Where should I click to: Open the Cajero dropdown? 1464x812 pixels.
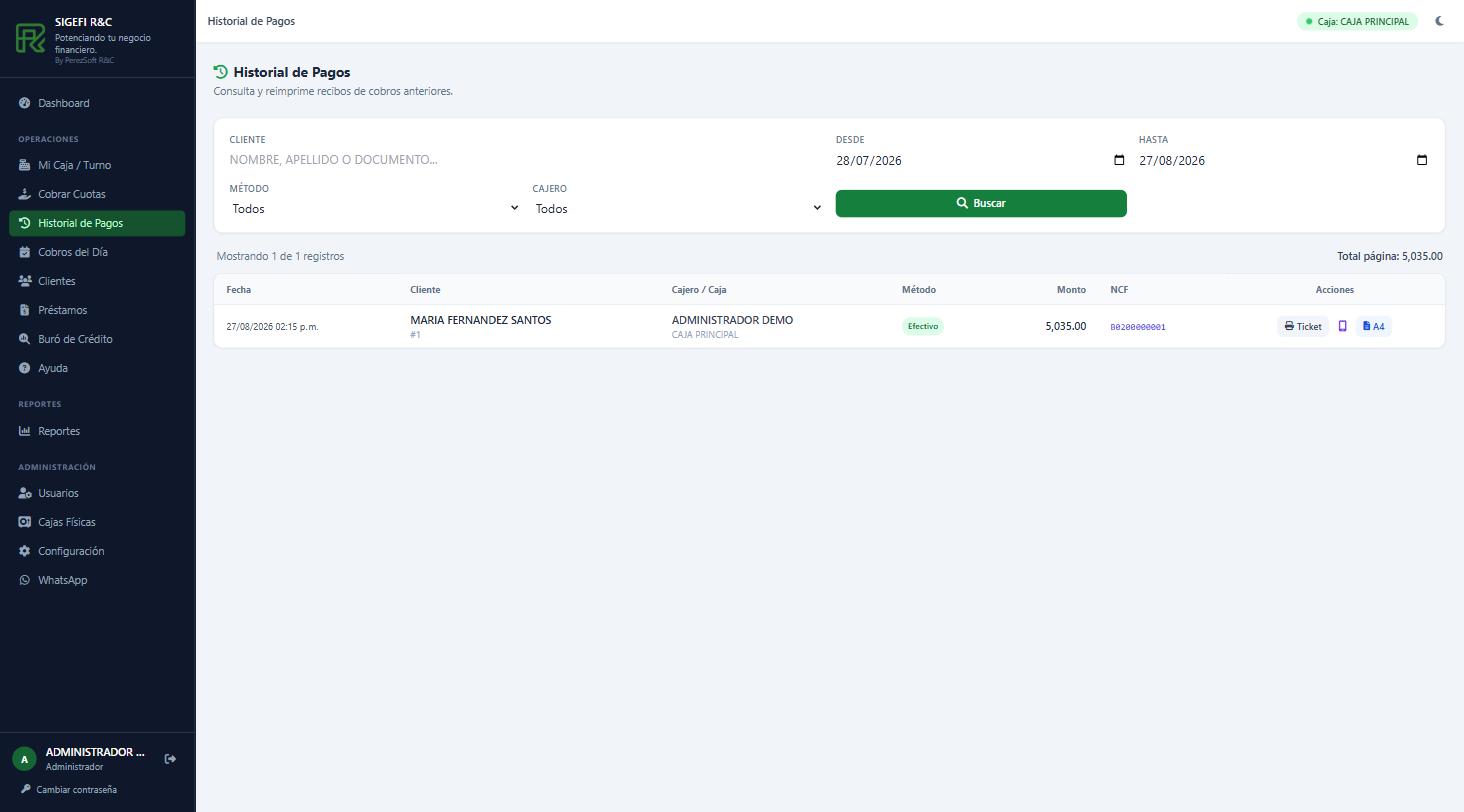[678, 208]
